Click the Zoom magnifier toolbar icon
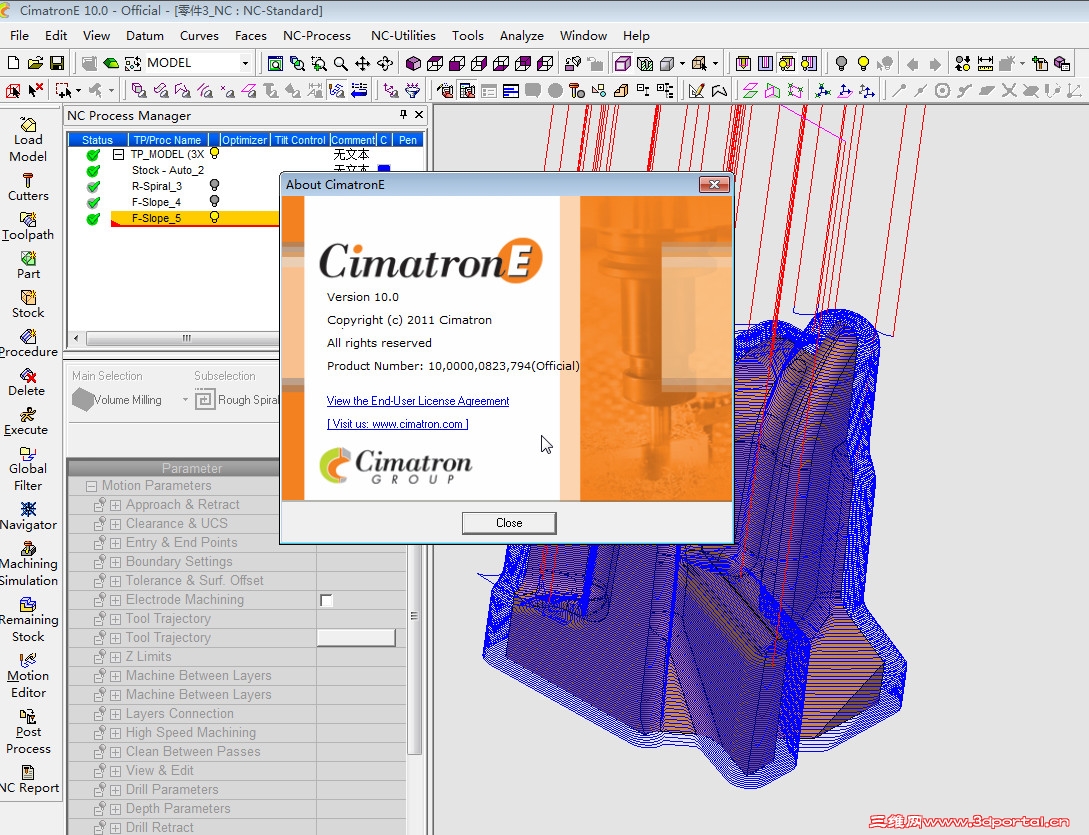 340,64
